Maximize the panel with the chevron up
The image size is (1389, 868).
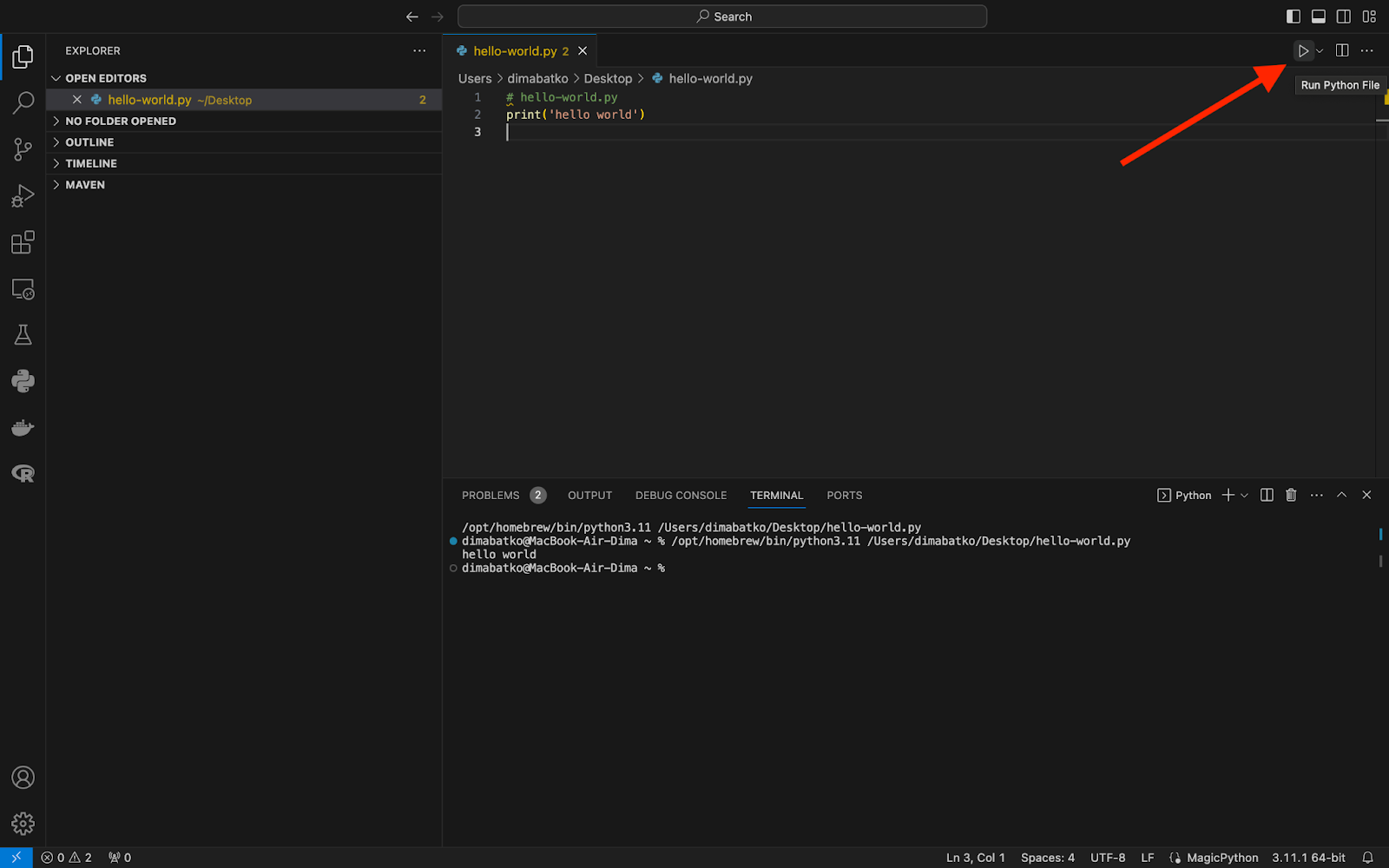(x=1341, y=496)
